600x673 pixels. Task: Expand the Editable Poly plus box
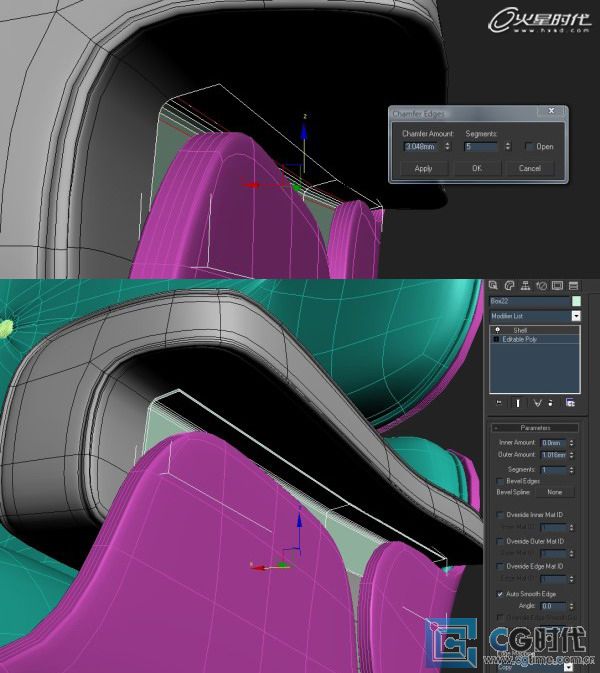(x=496, y=339)
